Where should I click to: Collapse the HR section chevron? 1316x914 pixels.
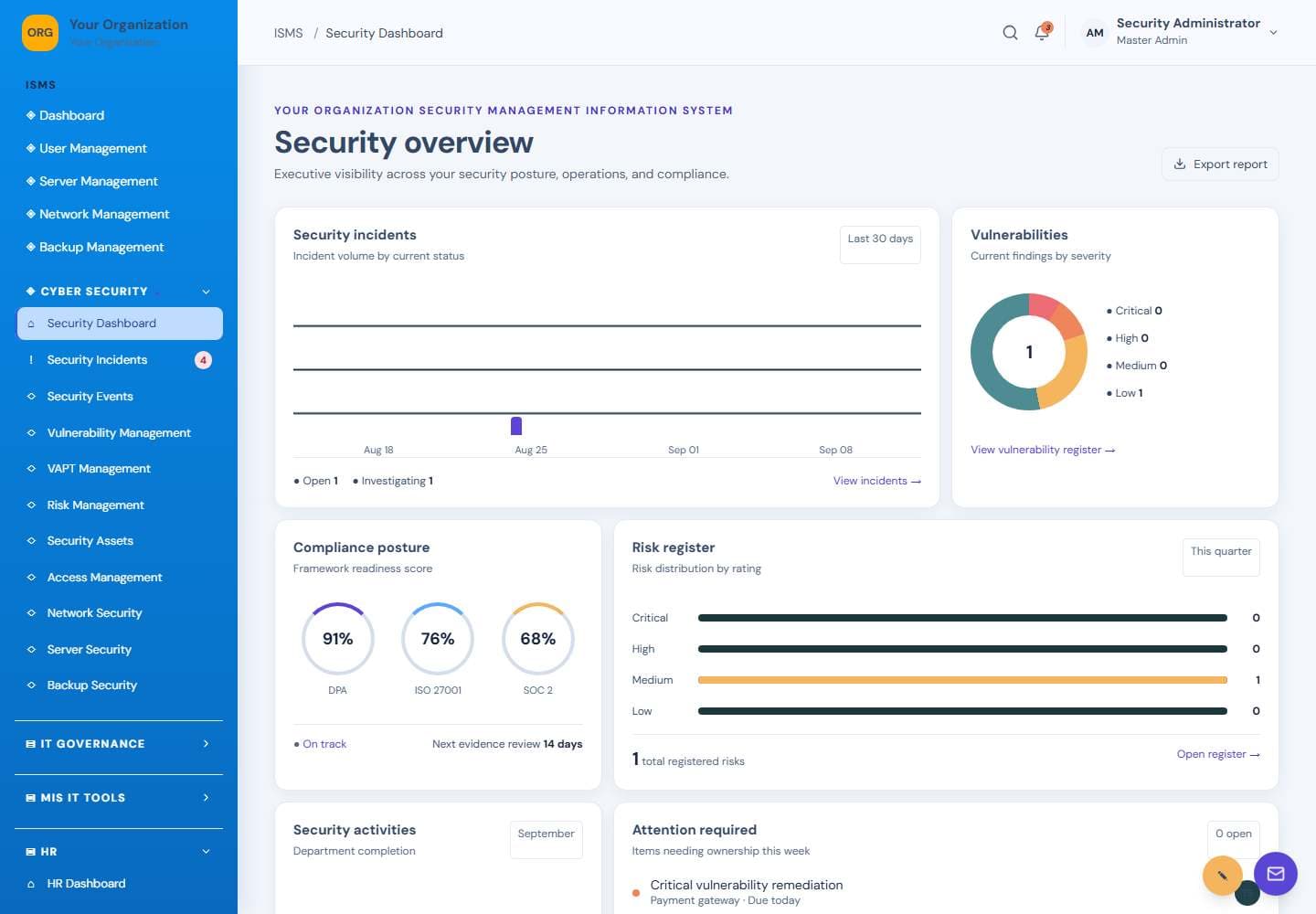(206, 852)
